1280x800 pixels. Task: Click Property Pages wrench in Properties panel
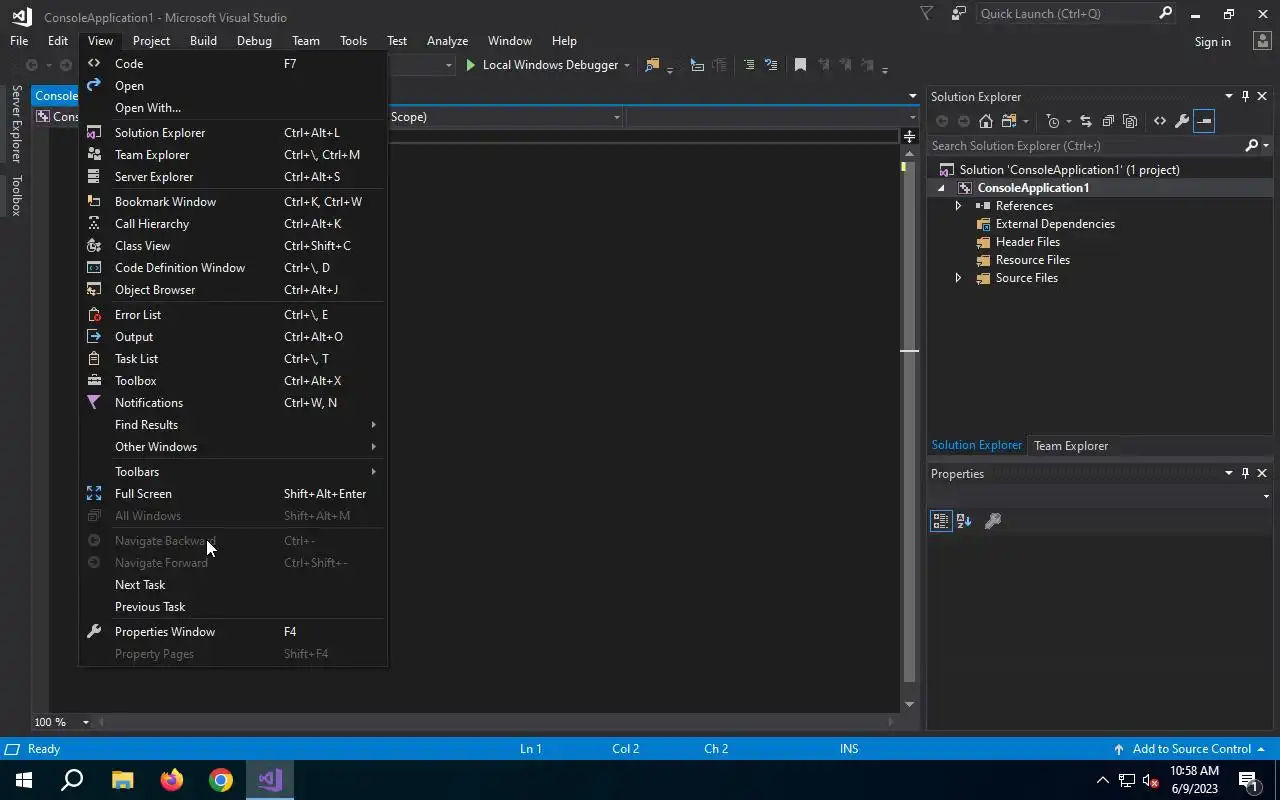pyautogui.click(x=993, y=521)
